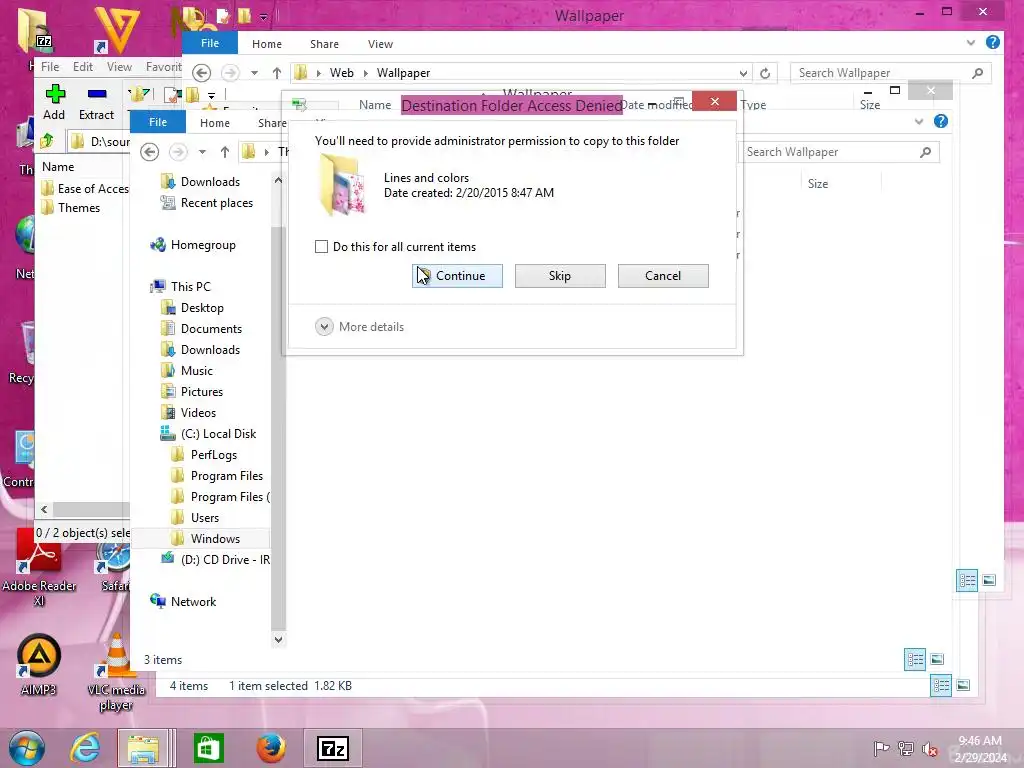Open address bar history dropdown for Wallpaper path
This screenshot has width=1024, height=768.
click(743, 73)
